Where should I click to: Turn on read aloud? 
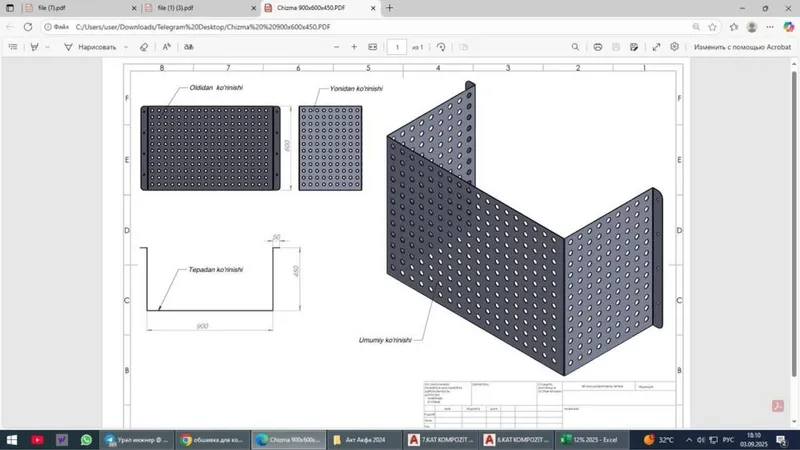click(166, 47)
